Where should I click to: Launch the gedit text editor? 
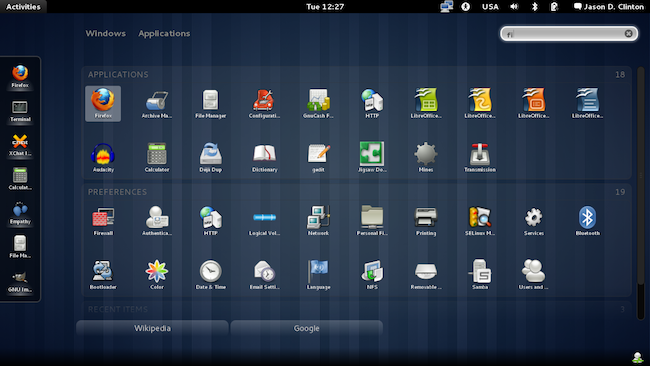[x=318, y=158]
